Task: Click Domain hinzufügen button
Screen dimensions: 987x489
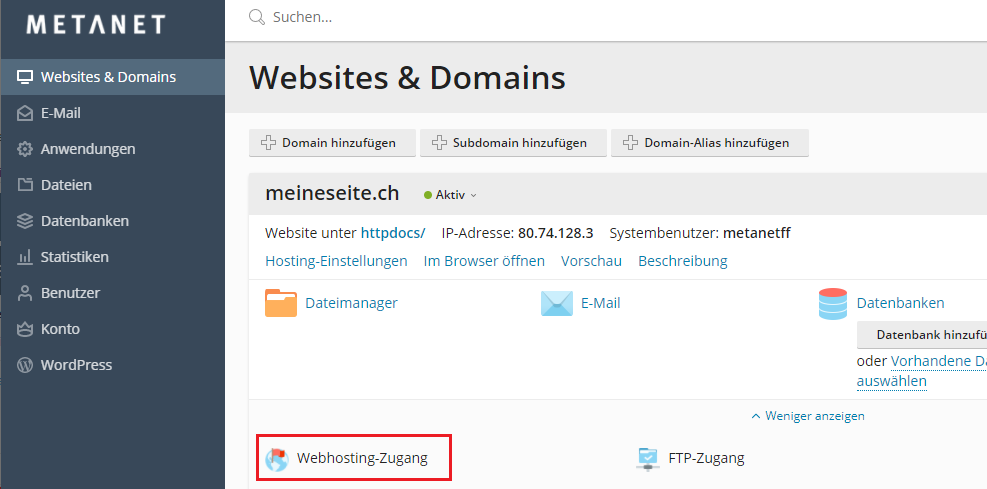Action: [x=329, y=143]
